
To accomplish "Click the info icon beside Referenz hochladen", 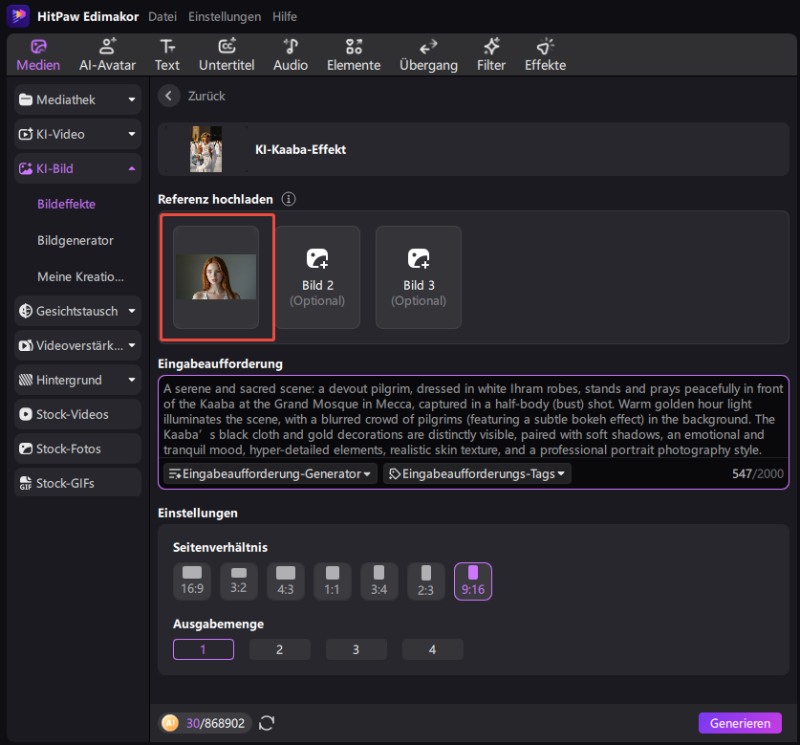I will 288,199.
